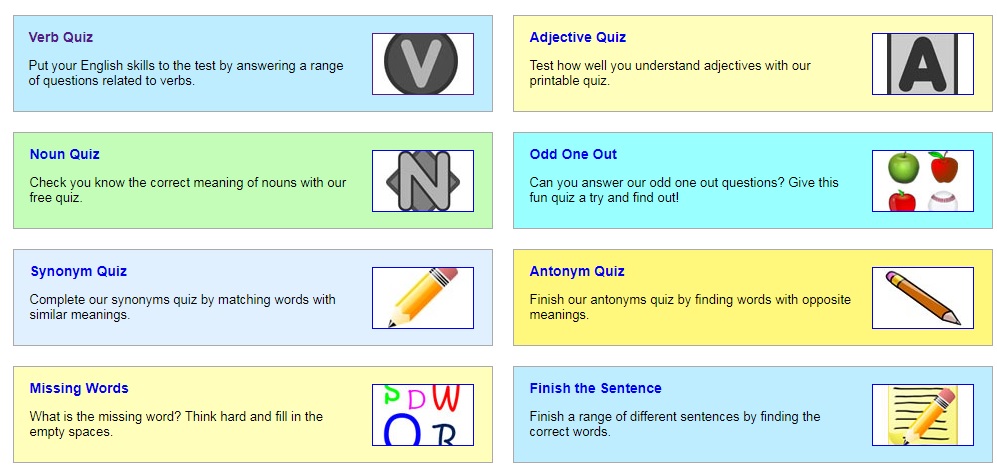Click the Odd One Out description text

684,190
